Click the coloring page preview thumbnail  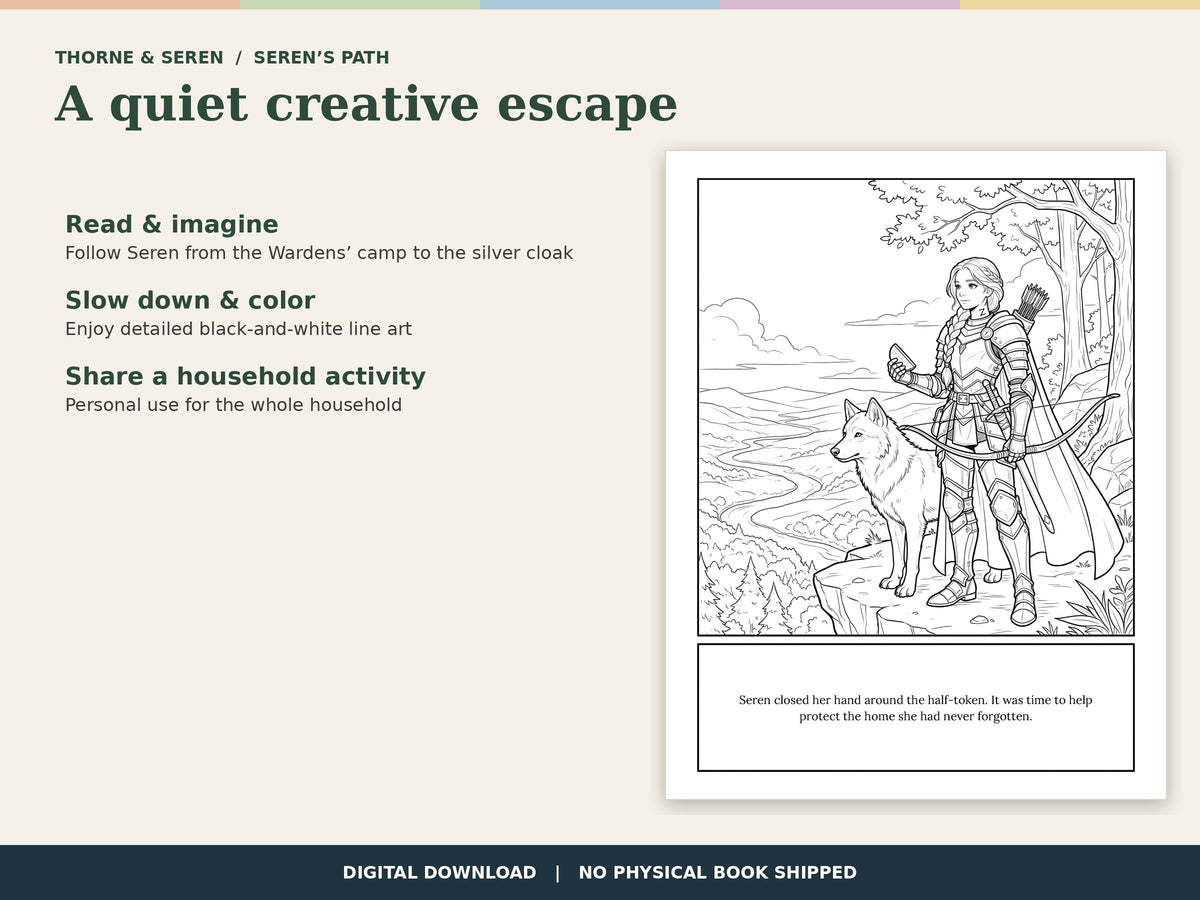916,475
